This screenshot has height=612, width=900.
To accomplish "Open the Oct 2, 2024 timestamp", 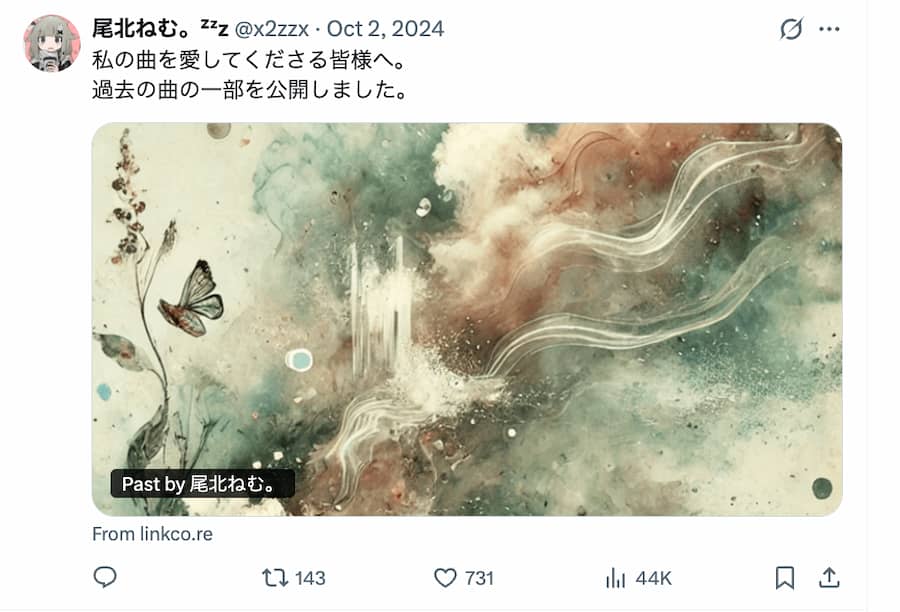I will pyautogui.click(x=385, y=29).
